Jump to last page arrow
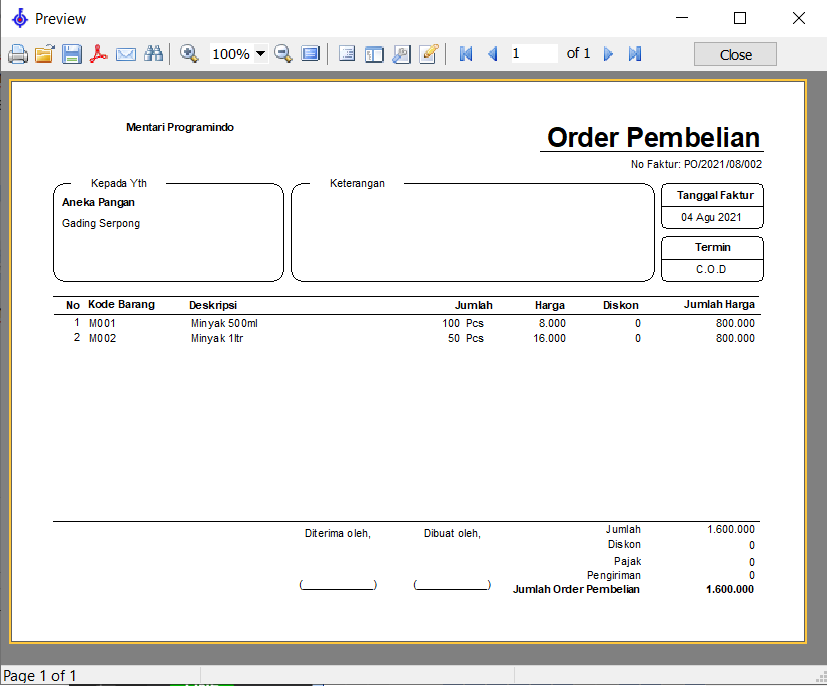The image size is (827, 686). (x=635, y=54)
